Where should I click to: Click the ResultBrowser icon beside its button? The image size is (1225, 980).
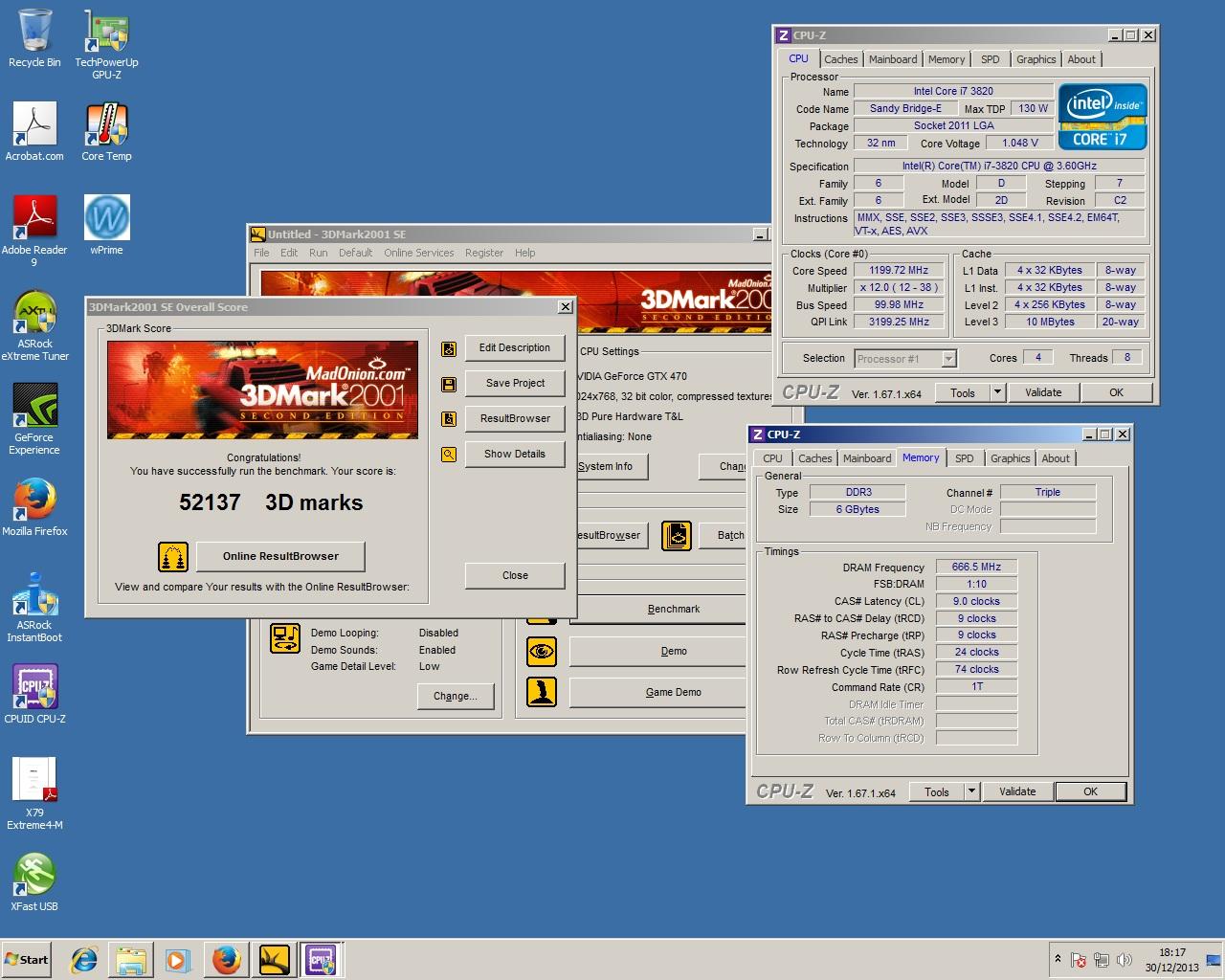448,419
